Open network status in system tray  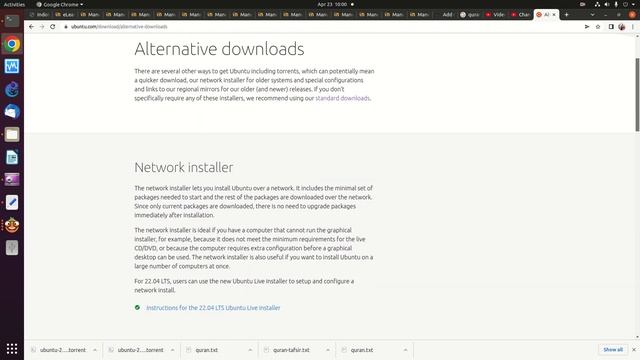(x=597, y=4)
